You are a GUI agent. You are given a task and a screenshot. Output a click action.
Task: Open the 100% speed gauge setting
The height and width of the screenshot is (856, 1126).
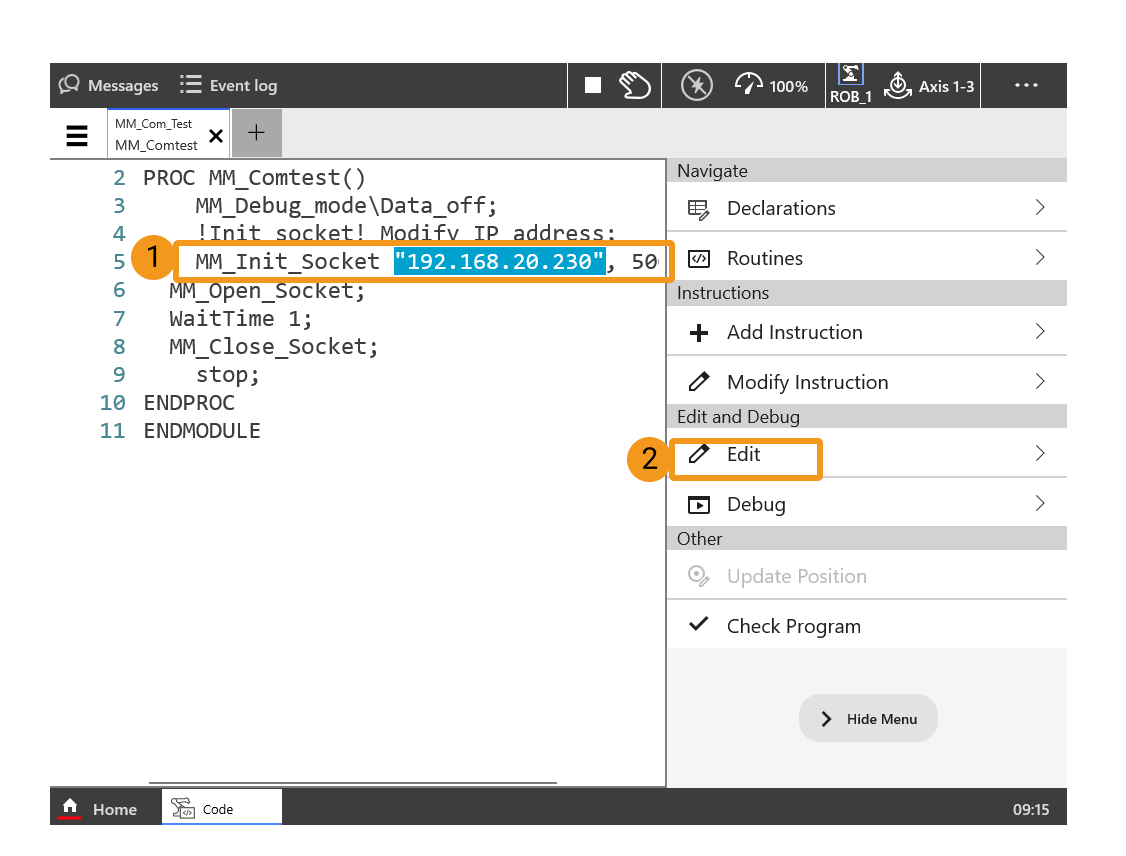point(771,86)
